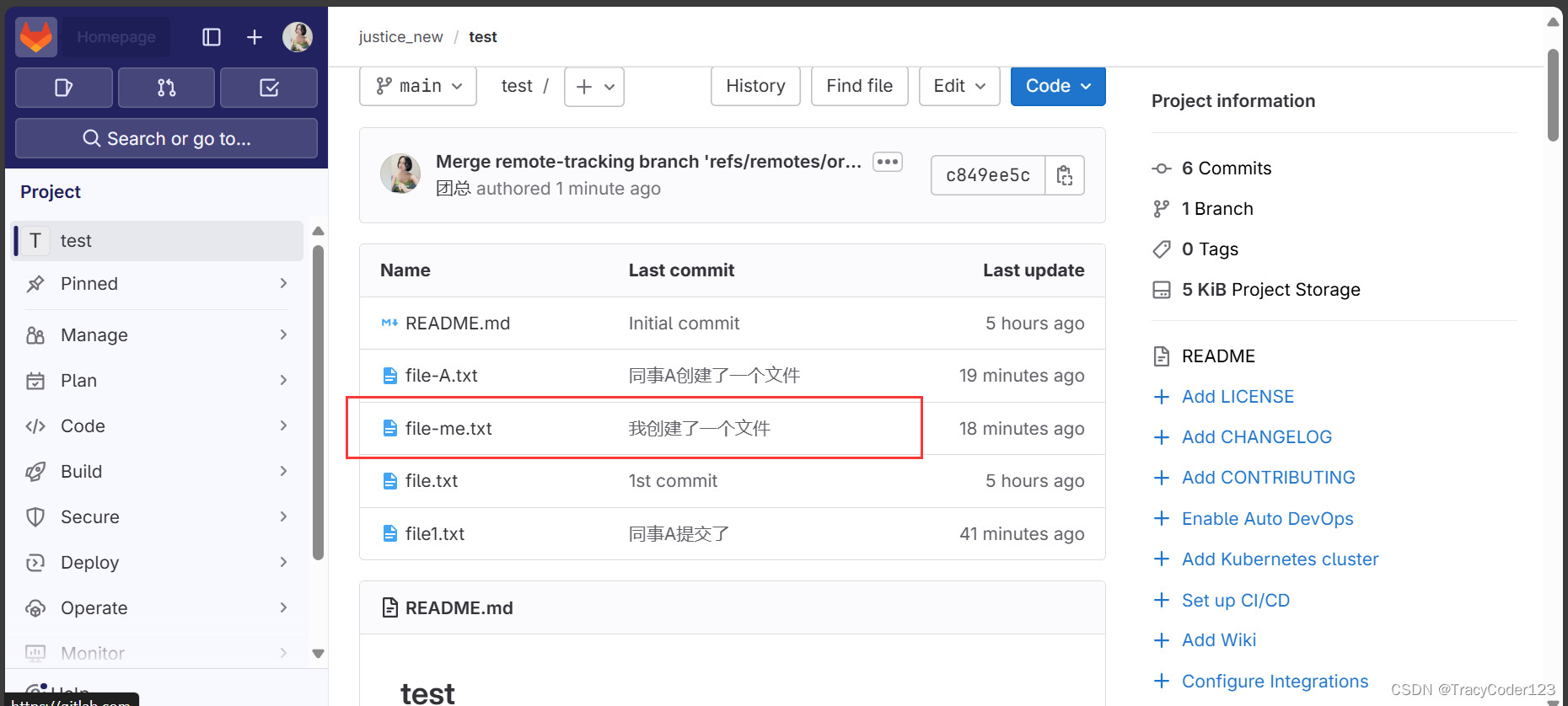
Task: Expand the Deploy menu
Action: click(158, 563)
